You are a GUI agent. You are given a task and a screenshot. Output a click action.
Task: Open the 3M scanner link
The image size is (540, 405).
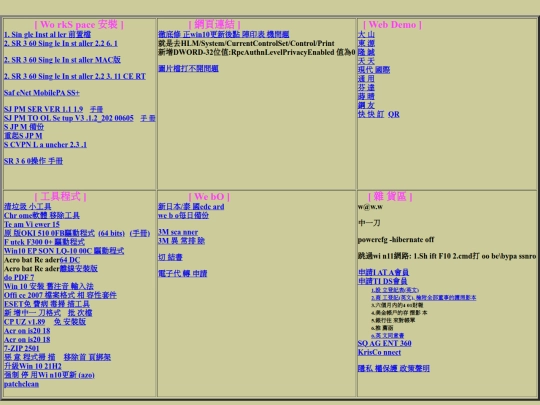[178, 232]
